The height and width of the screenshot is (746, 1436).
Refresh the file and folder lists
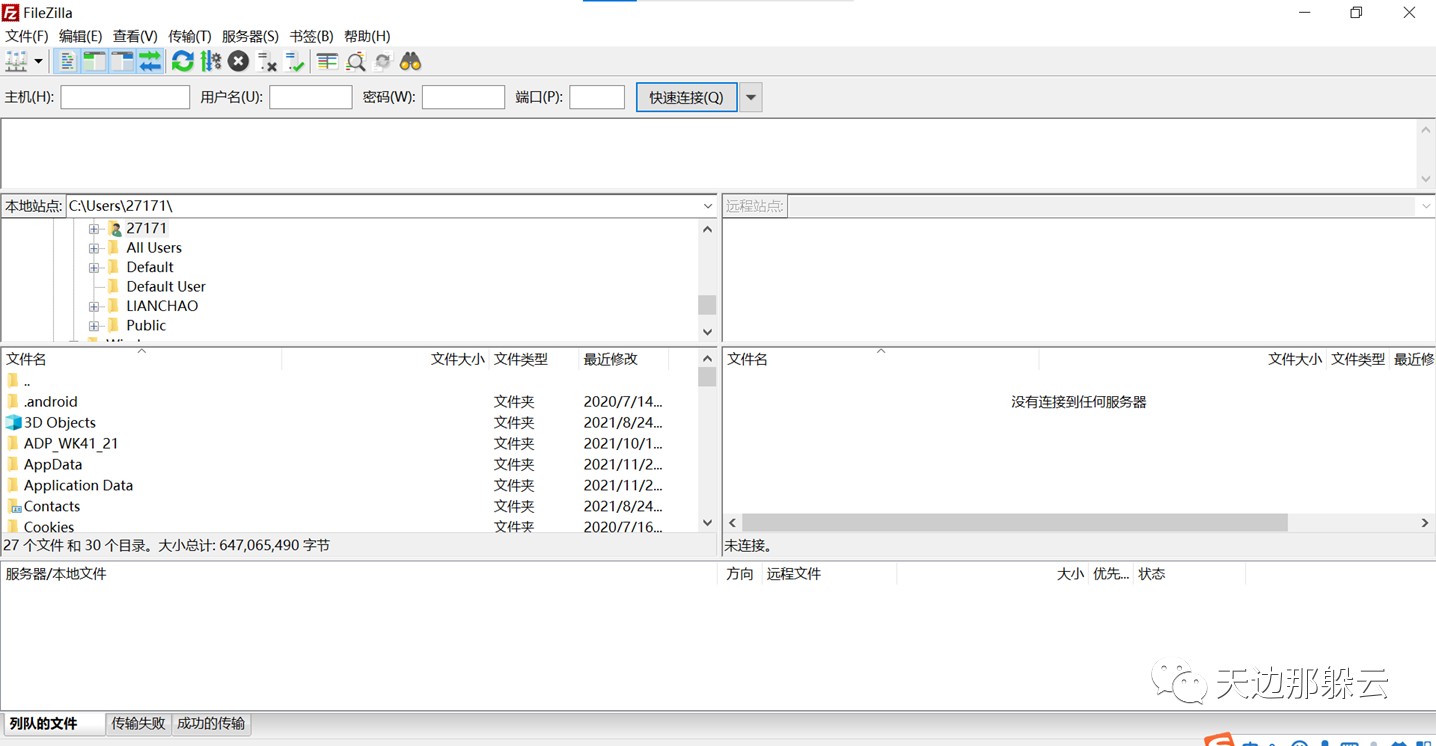click(183, 62)
